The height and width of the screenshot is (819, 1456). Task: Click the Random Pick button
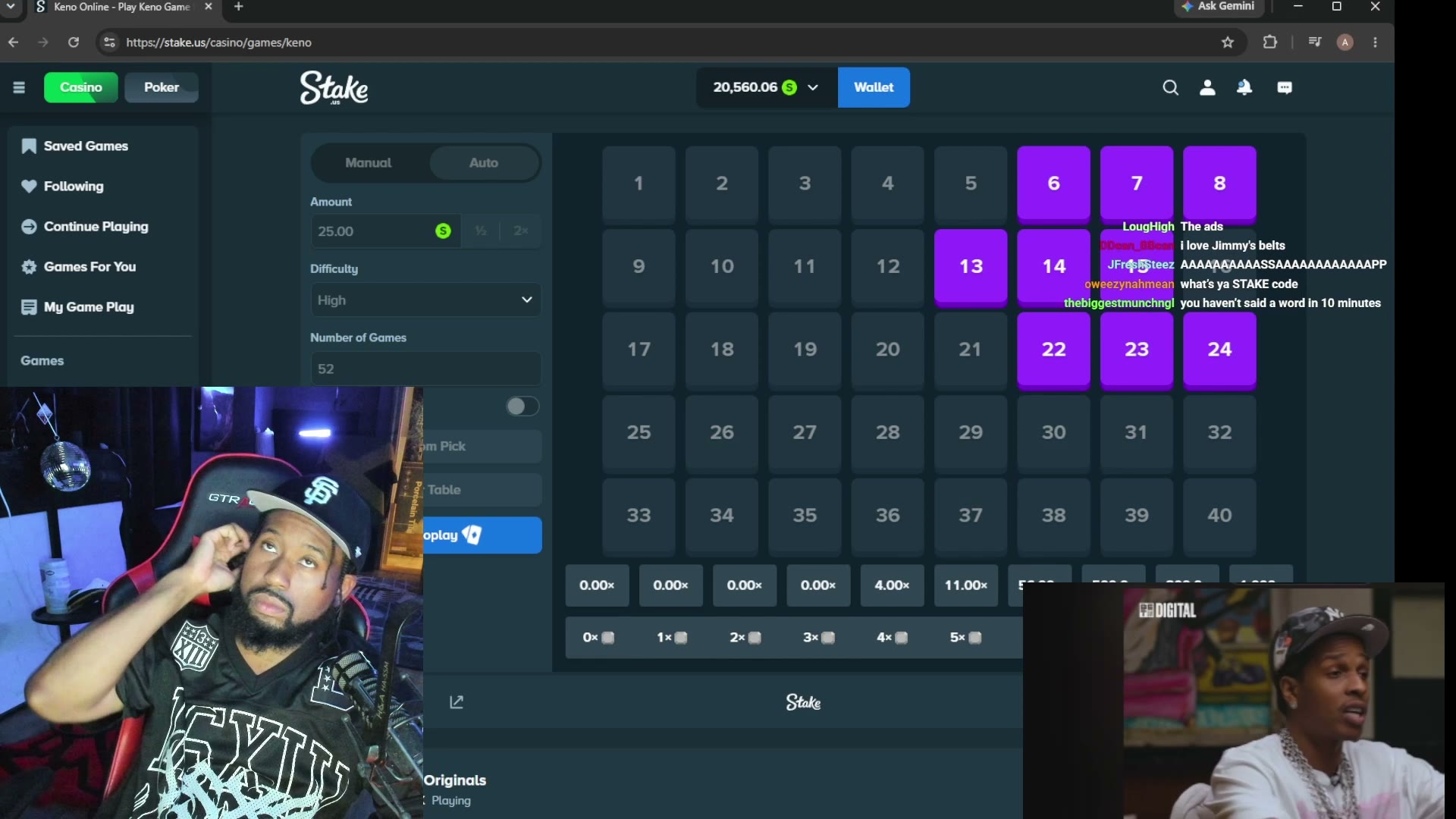[x=482, y=447]
